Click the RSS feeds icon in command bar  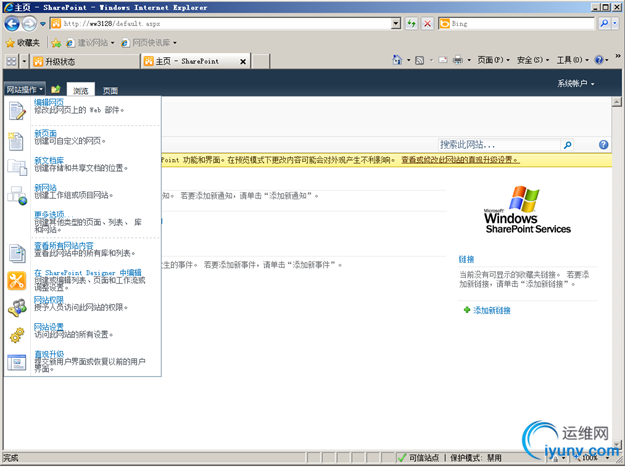point(419,60)
